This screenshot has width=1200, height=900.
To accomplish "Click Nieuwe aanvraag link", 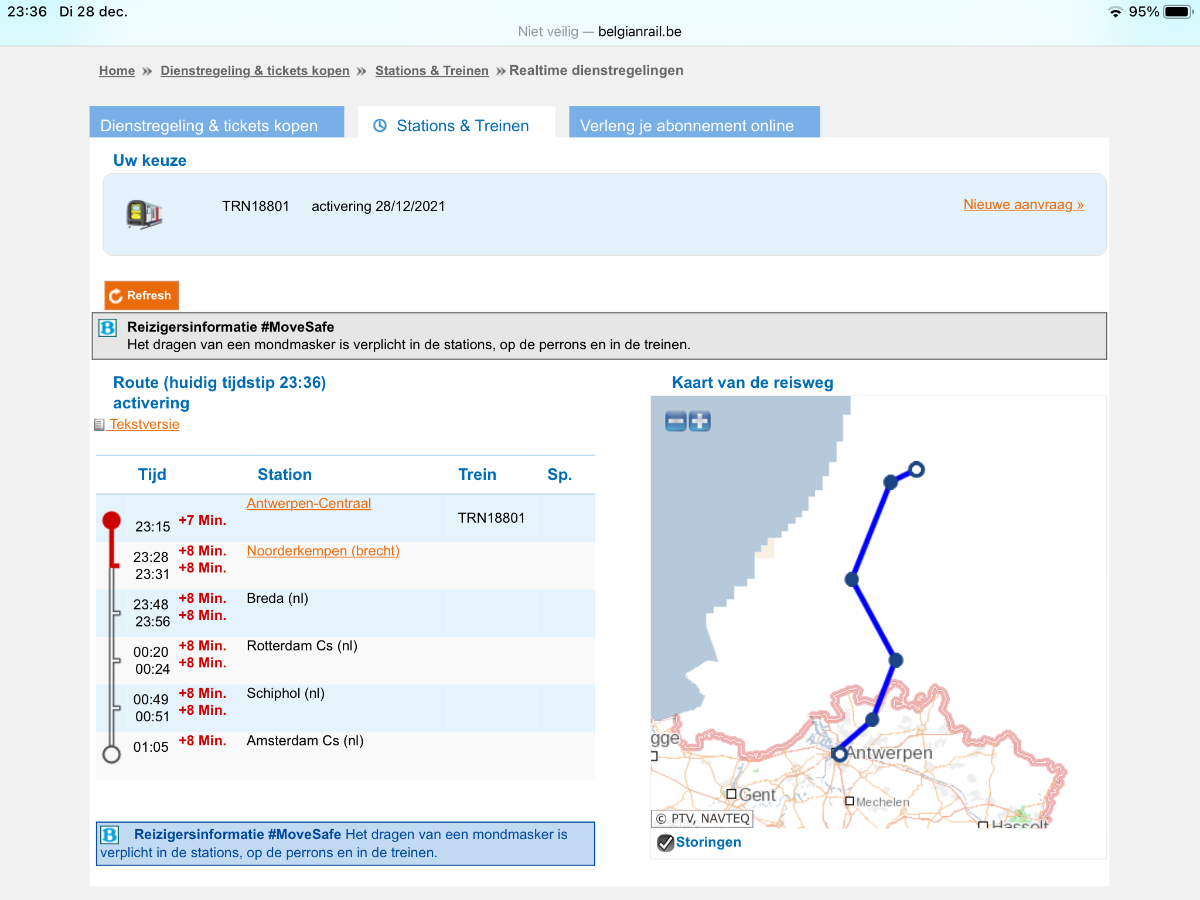I will pyautogui.click(x=1023, y=205).
